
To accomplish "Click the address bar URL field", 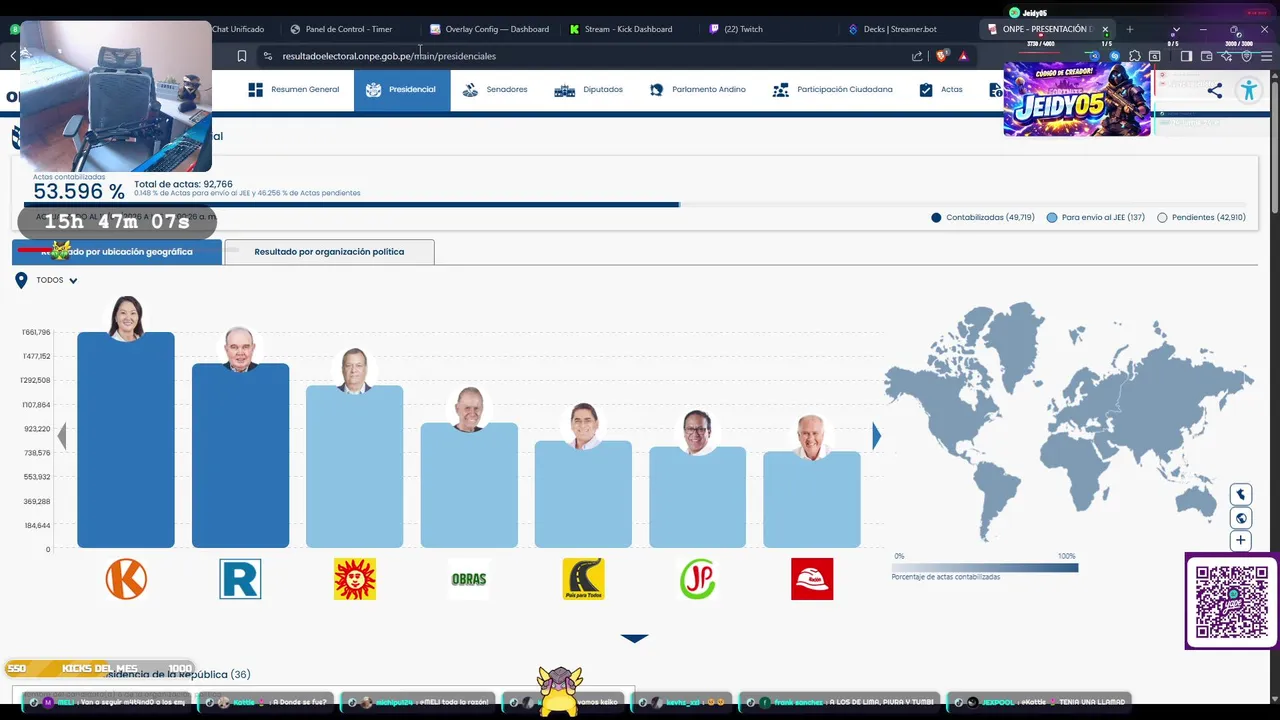I will click(x=590, y=56).
